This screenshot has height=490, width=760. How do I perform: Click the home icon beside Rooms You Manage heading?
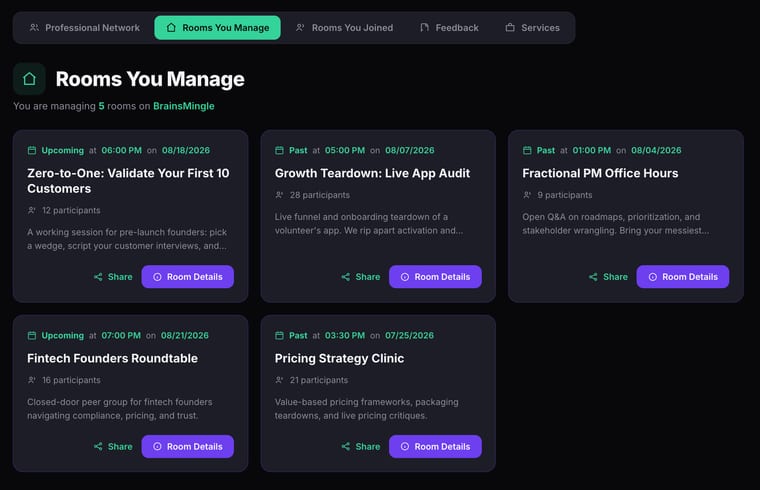coord(29,79)
